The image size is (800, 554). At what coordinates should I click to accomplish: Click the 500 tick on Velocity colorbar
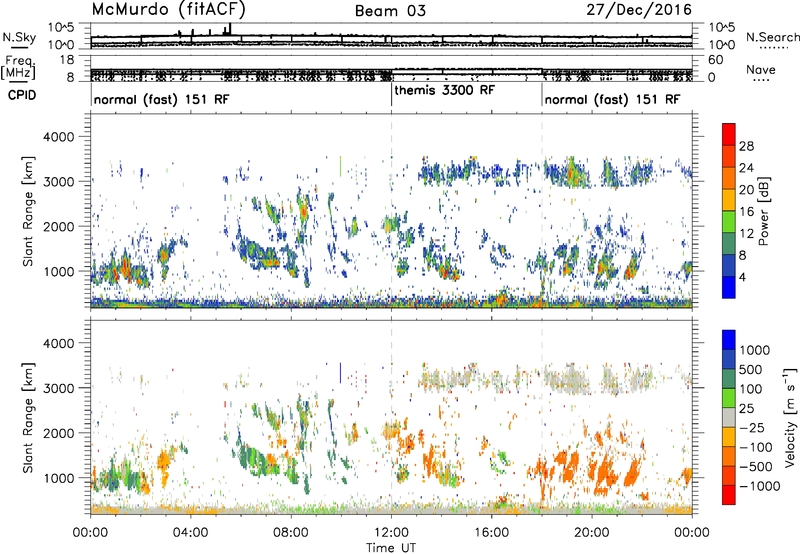pos(751,369)
